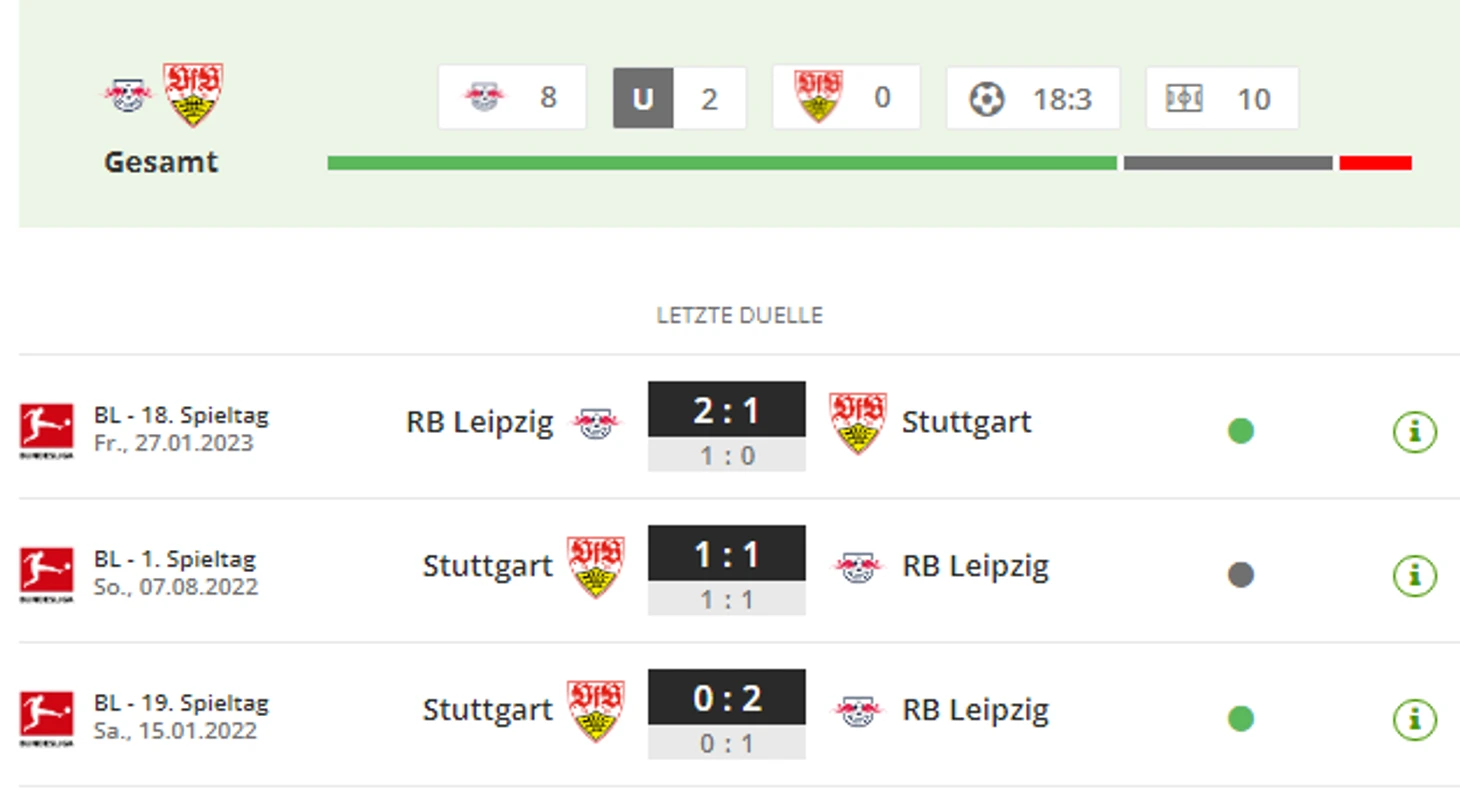
Task: Click the RB Leipzig wins box showing 8
Action: point(512,97)
